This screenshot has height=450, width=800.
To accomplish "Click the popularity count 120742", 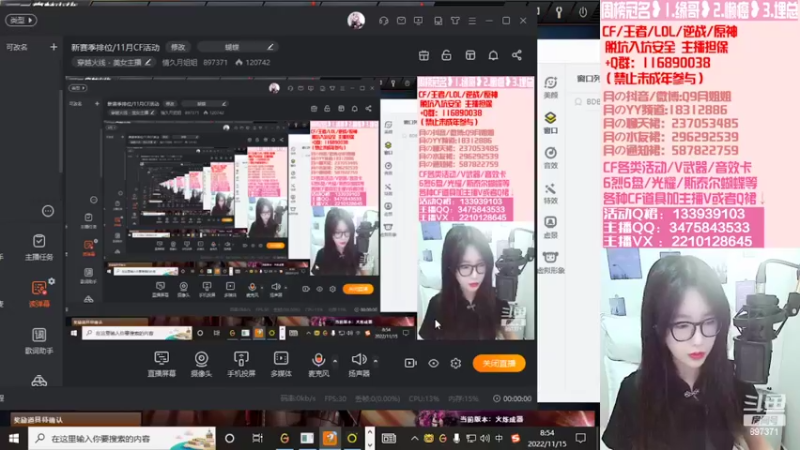I will tap(253, 62).
